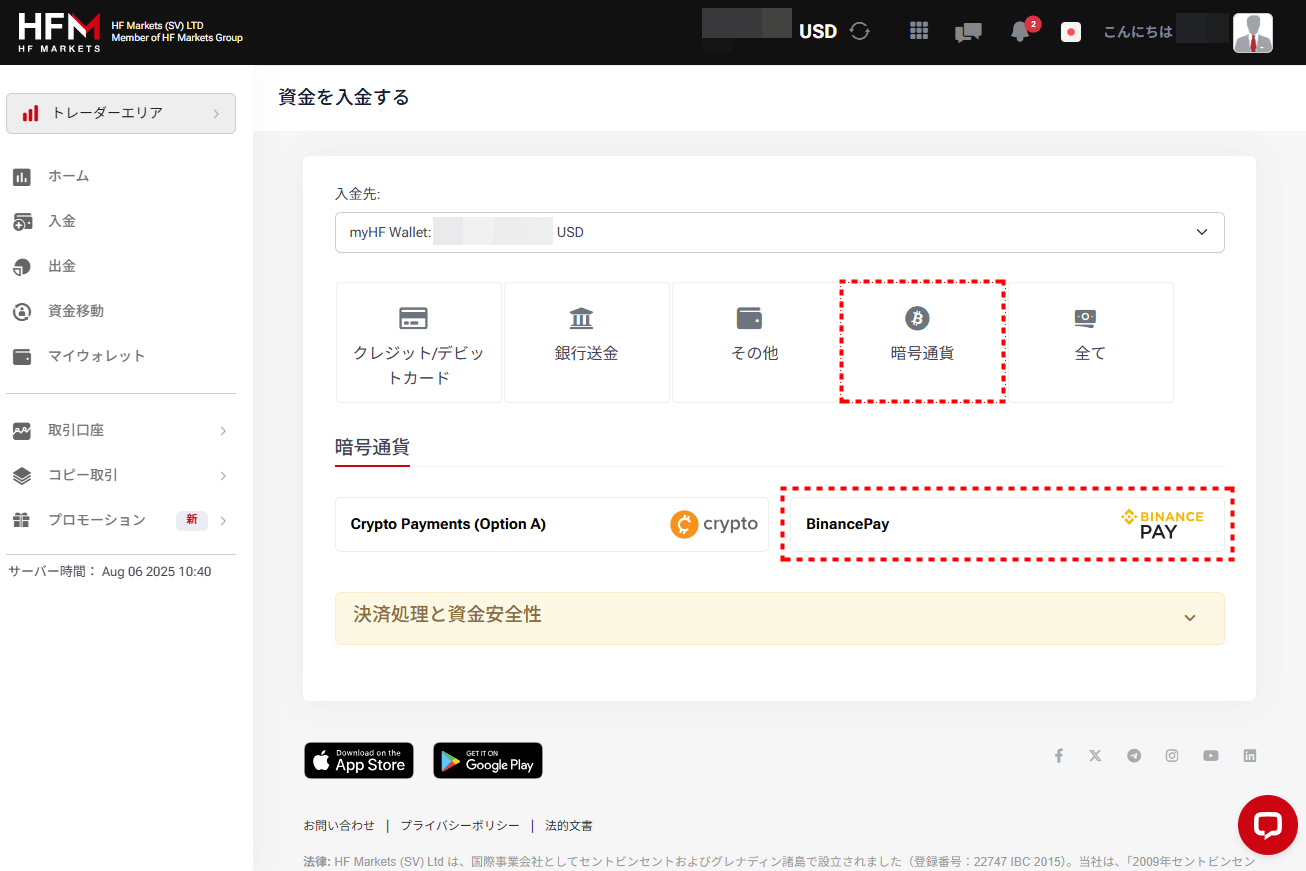1306x871 pixels.
Task: Open the 入金先 myHF Wallet dropdown
Action: coord(780,232)
